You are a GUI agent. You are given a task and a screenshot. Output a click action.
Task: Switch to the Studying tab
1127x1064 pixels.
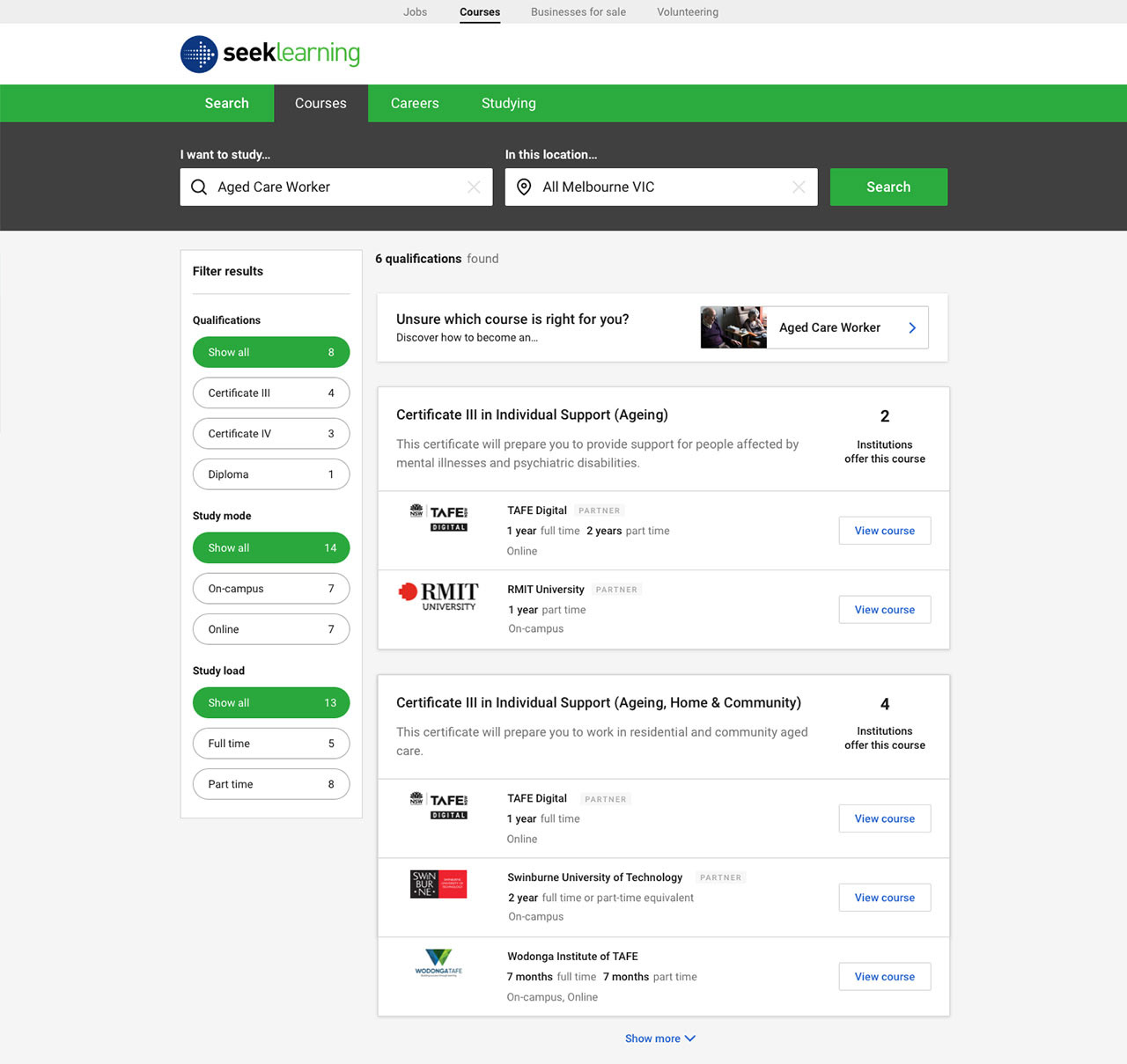[509, 103]
